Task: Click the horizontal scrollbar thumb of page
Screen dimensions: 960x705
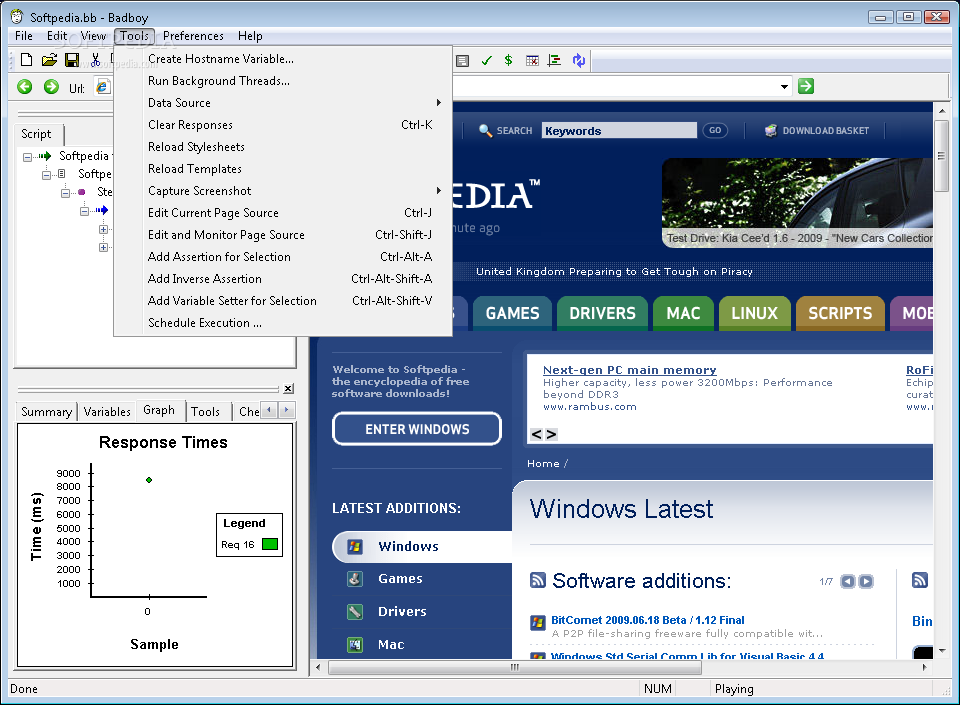Action: click(515, 667)
